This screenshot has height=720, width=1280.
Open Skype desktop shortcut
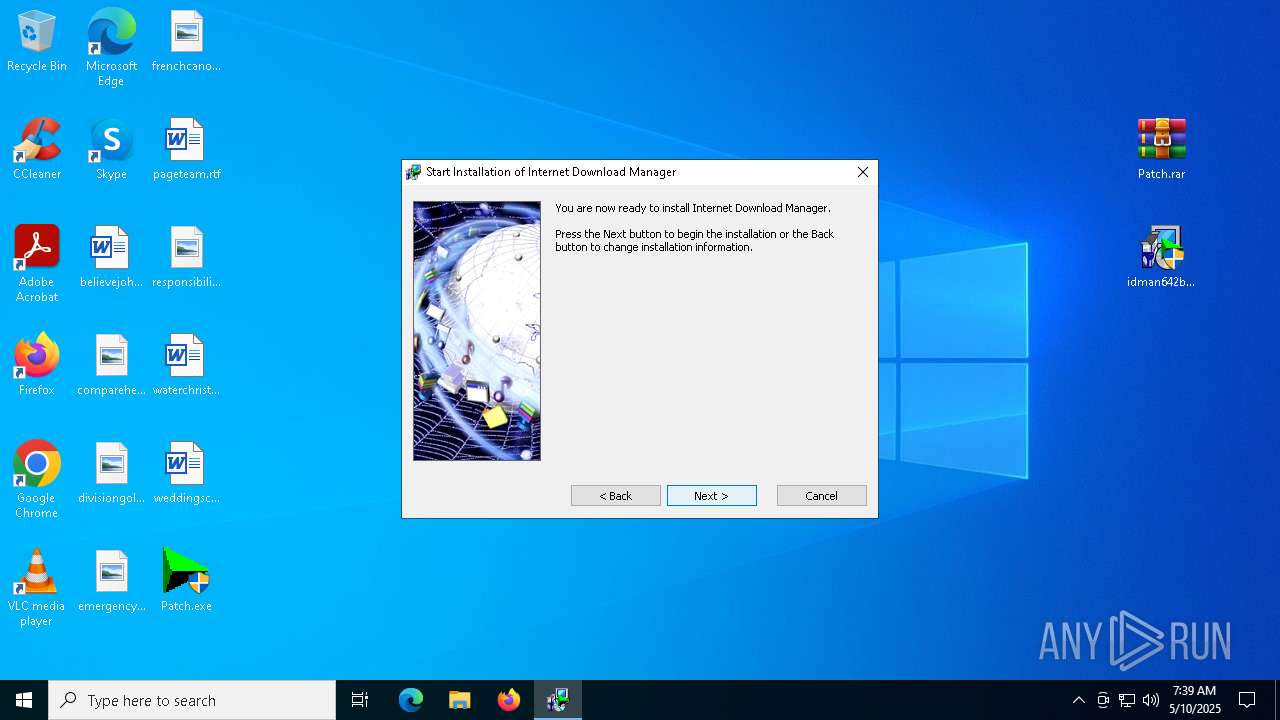tap(111, 149)
